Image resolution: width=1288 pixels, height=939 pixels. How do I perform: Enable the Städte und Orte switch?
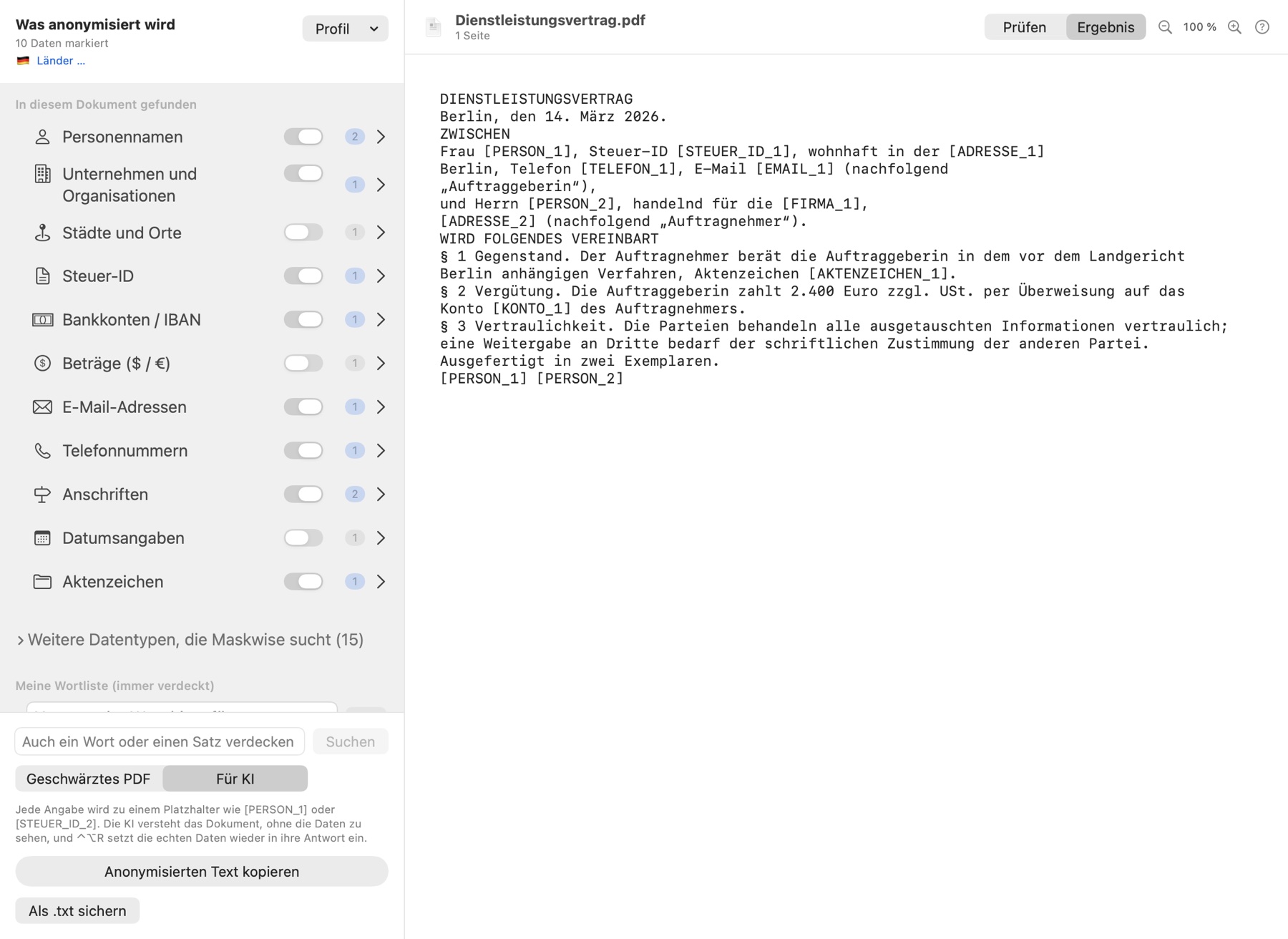[x=303, y=232]
